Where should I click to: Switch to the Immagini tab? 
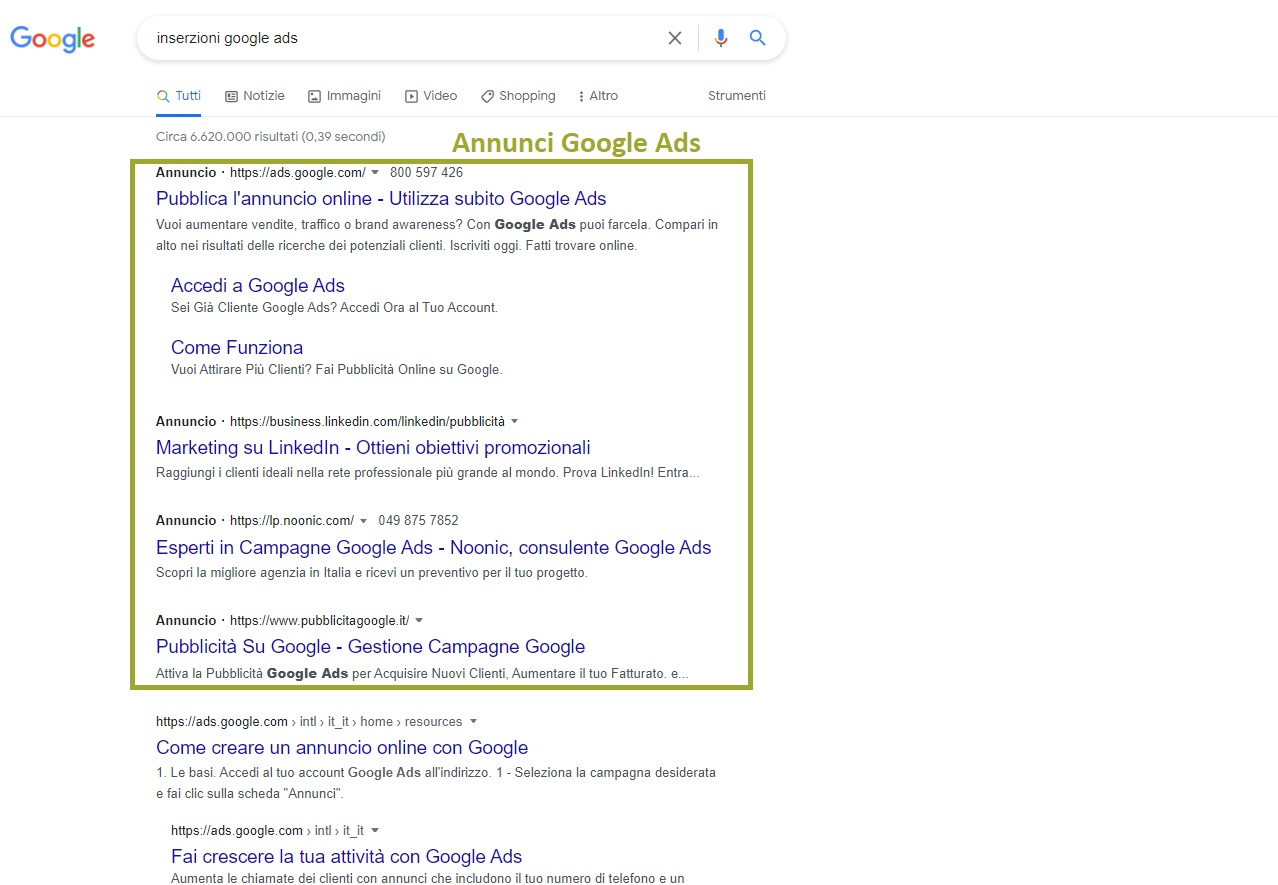pos(344,96)
